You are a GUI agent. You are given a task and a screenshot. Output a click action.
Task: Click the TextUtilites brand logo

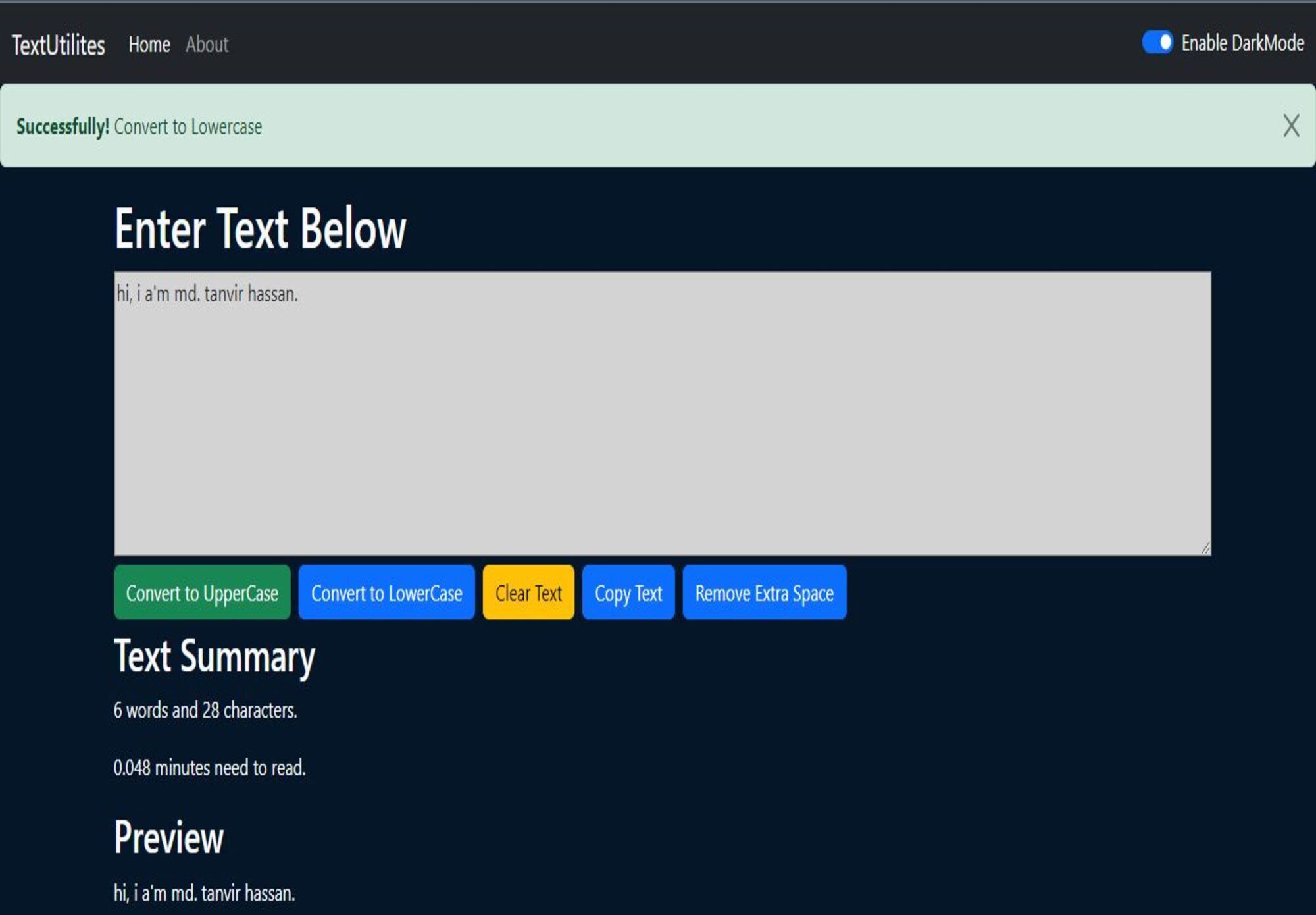(x=59, y=45)
